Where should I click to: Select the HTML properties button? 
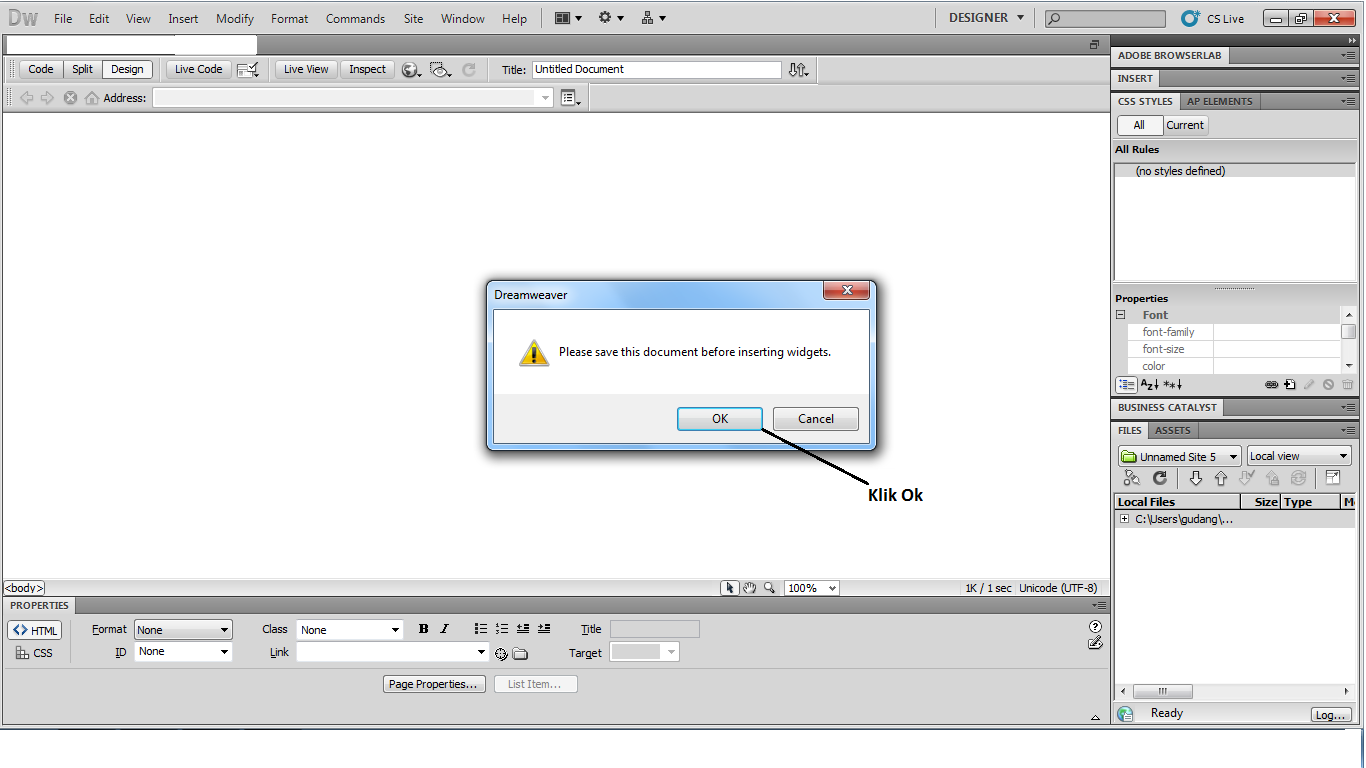tap(35, 630)
